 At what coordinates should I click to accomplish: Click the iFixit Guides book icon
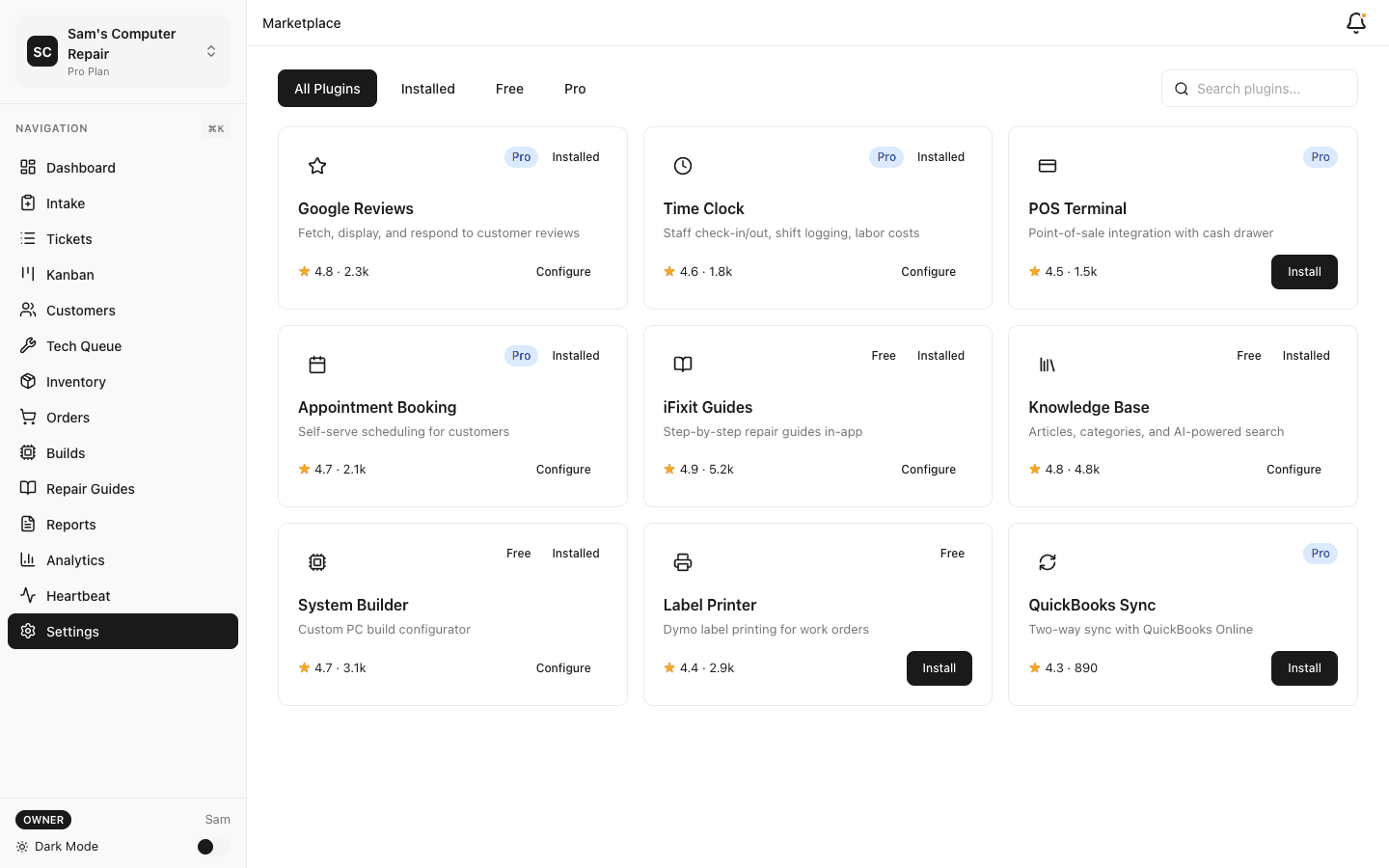coord(683,365)
